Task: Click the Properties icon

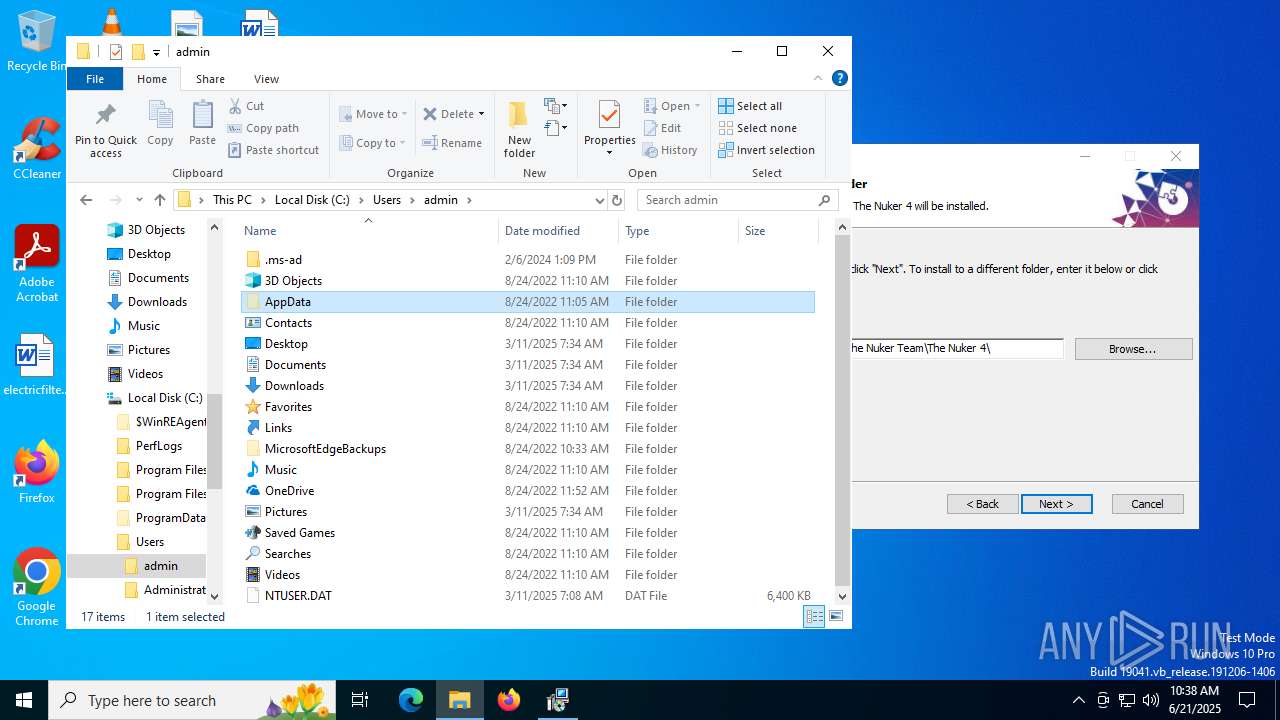Action: 610,116
